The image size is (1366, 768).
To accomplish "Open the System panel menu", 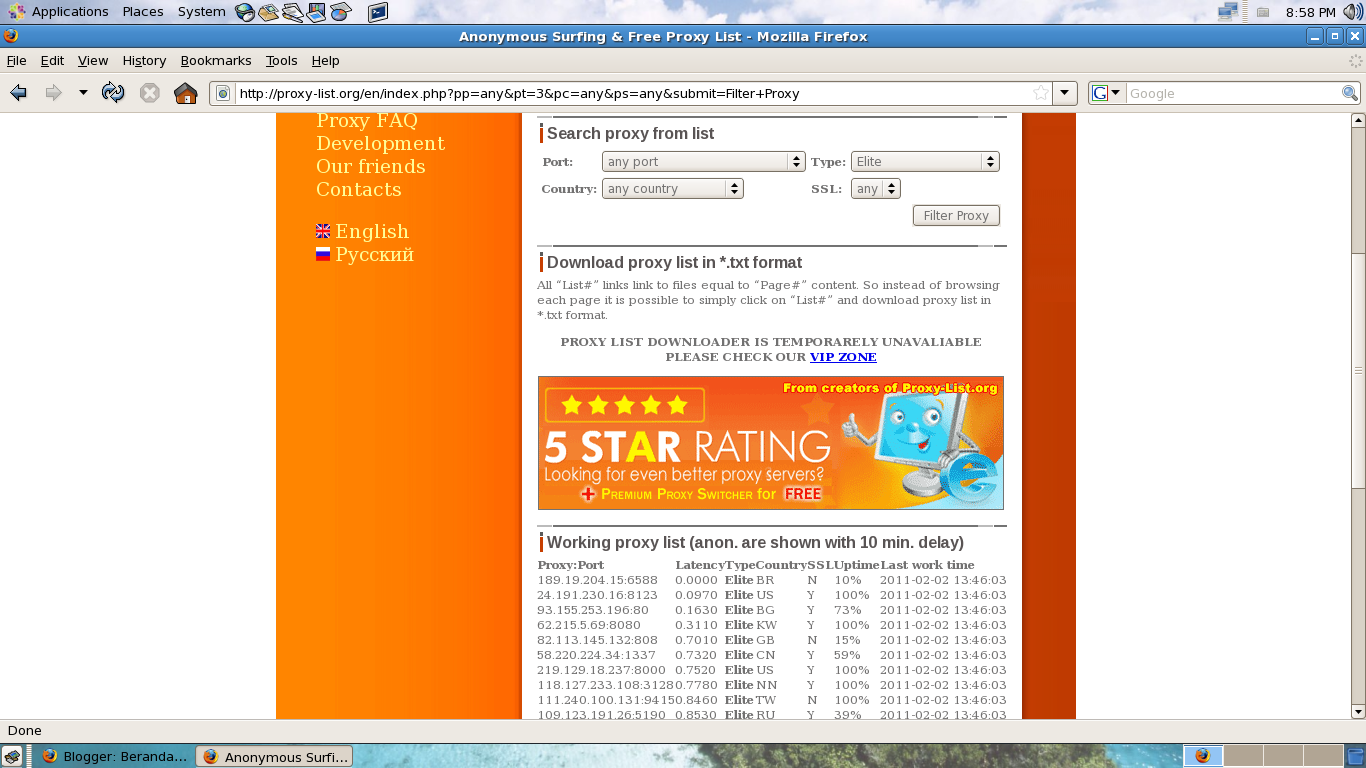I will coord(201,12).
